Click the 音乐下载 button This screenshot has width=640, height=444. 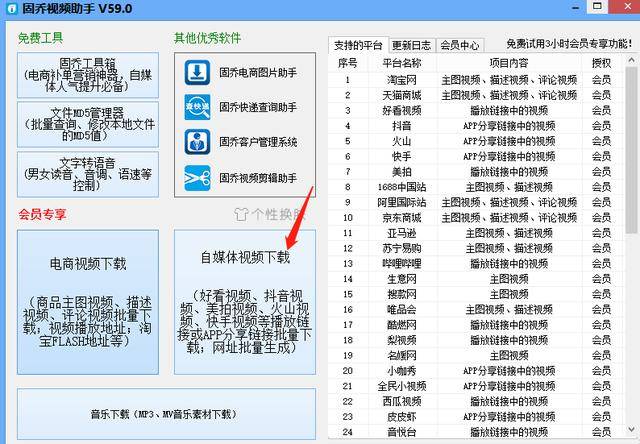(x=166, y=413)
